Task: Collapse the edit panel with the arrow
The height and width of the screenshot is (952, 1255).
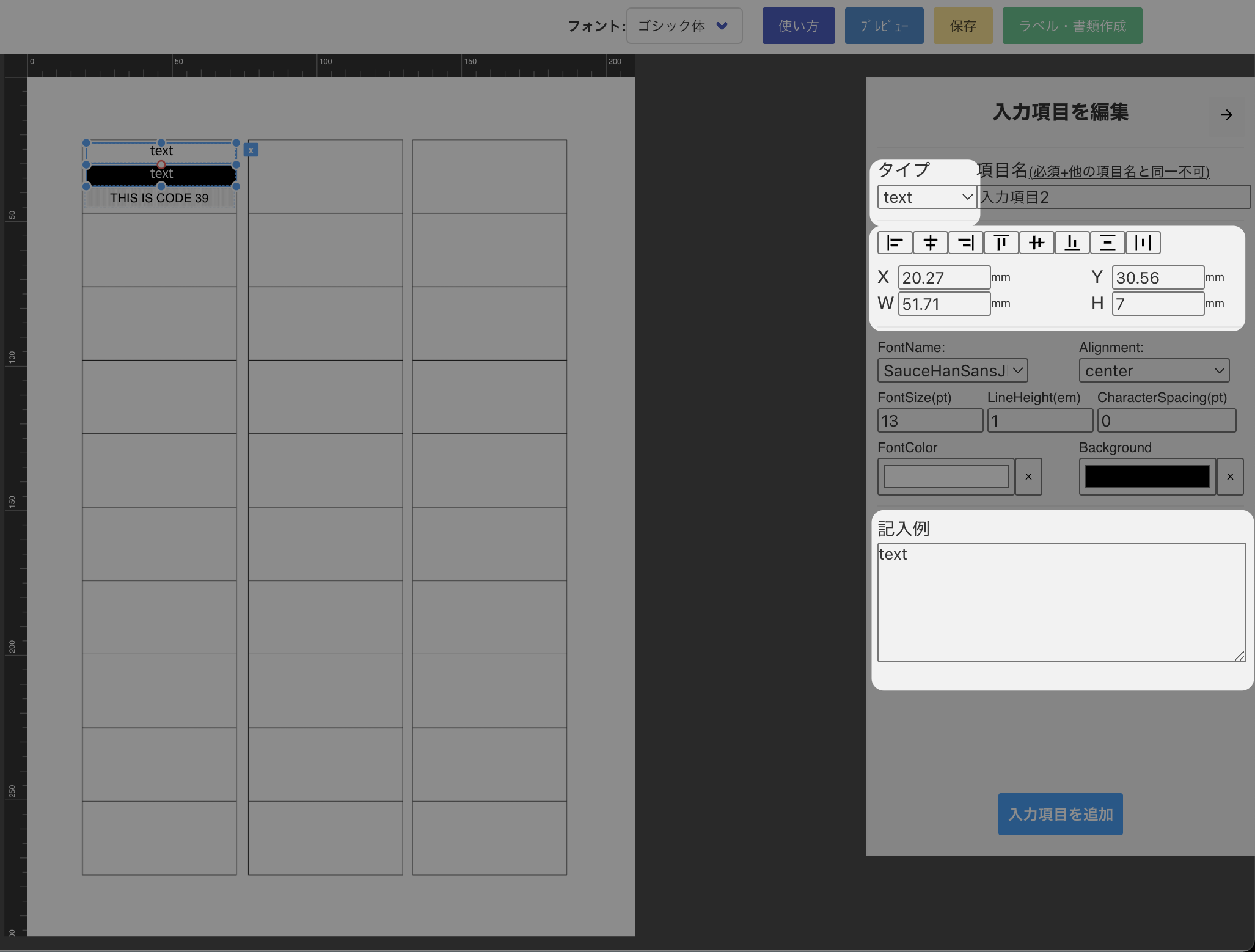Action: (x=1226, y=115)
